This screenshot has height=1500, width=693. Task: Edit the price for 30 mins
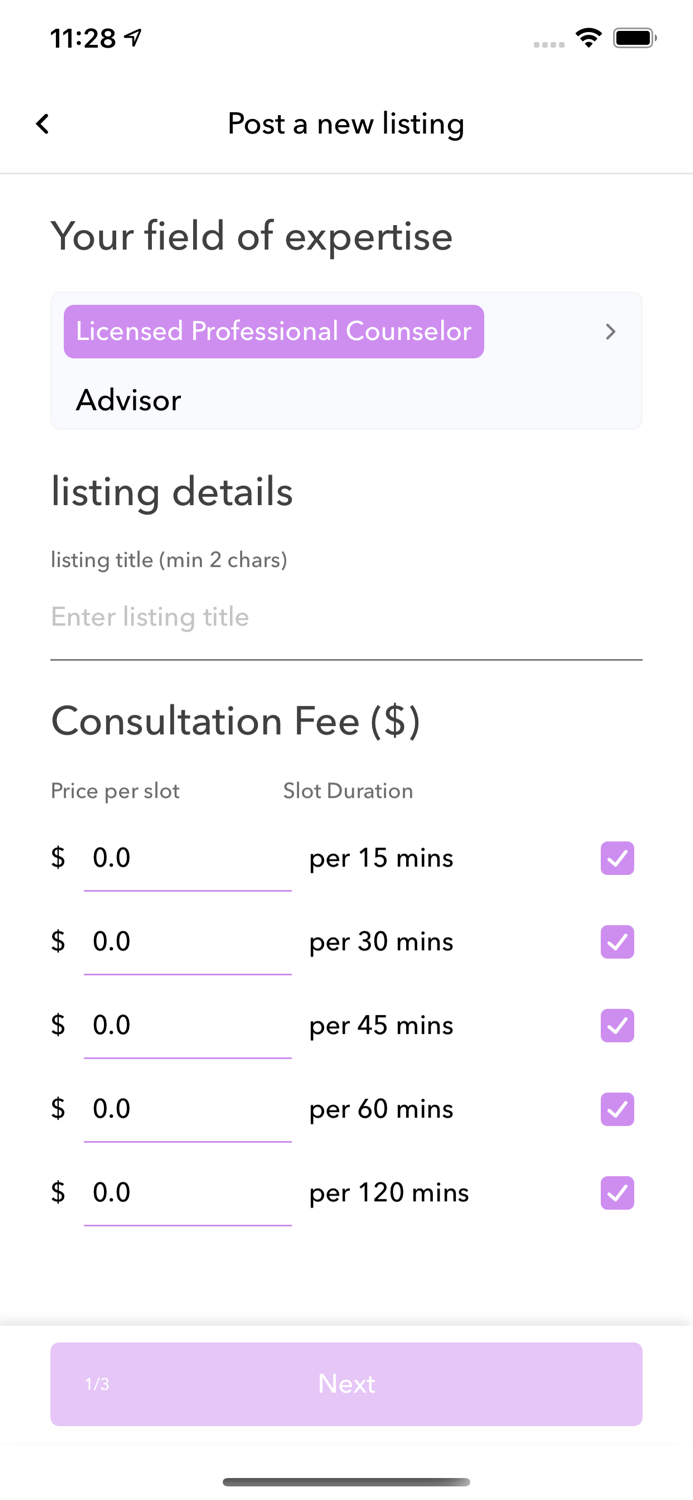tap(187, 942)
